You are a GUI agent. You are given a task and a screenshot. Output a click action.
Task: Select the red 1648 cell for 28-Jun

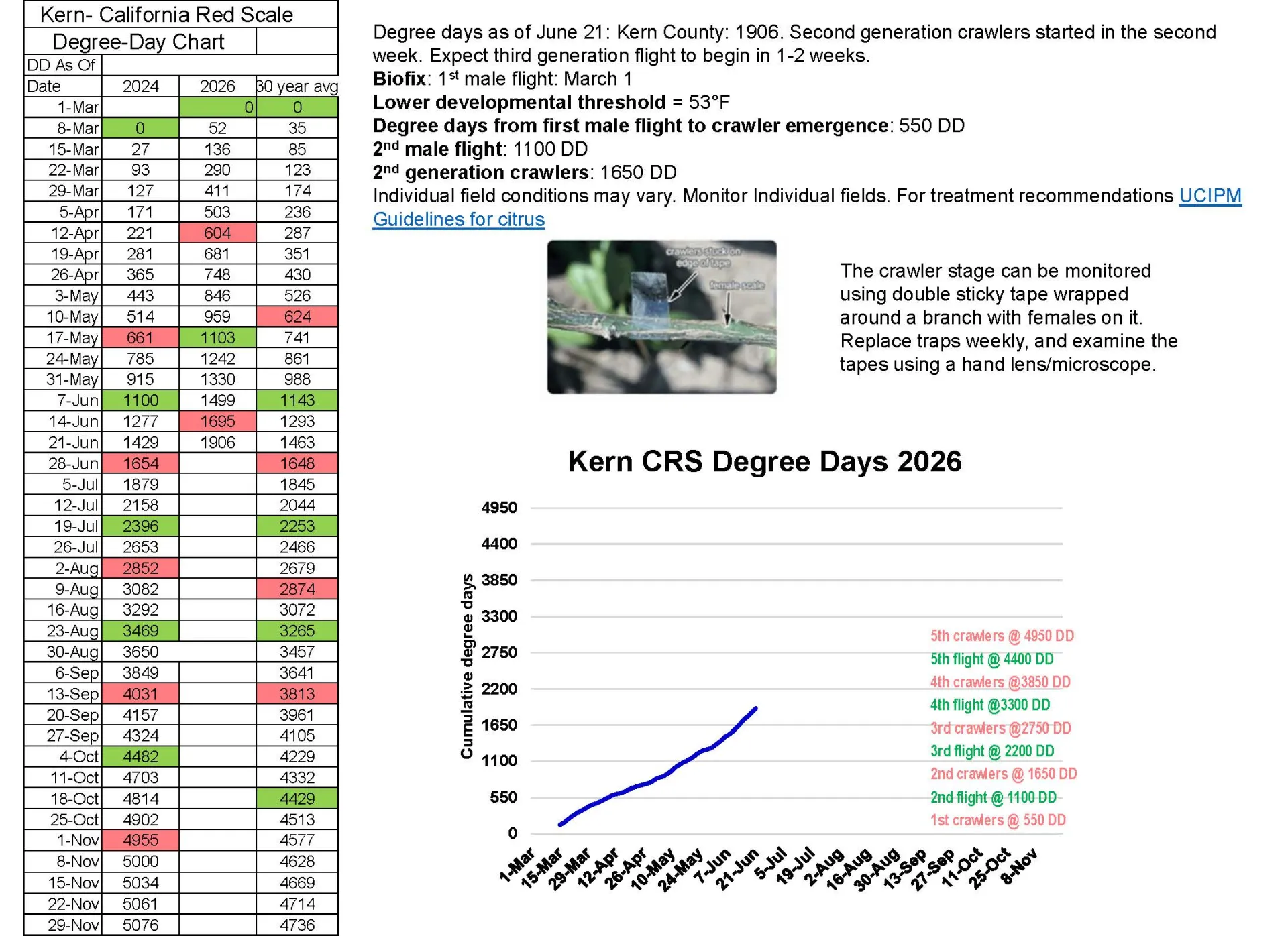tap(297, 463)
